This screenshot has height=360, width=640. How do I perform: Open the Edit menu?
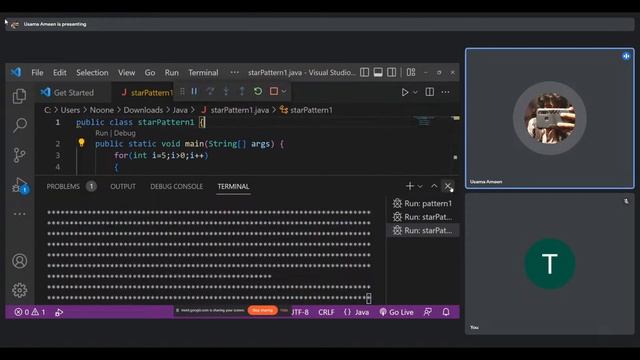point(60,73)
